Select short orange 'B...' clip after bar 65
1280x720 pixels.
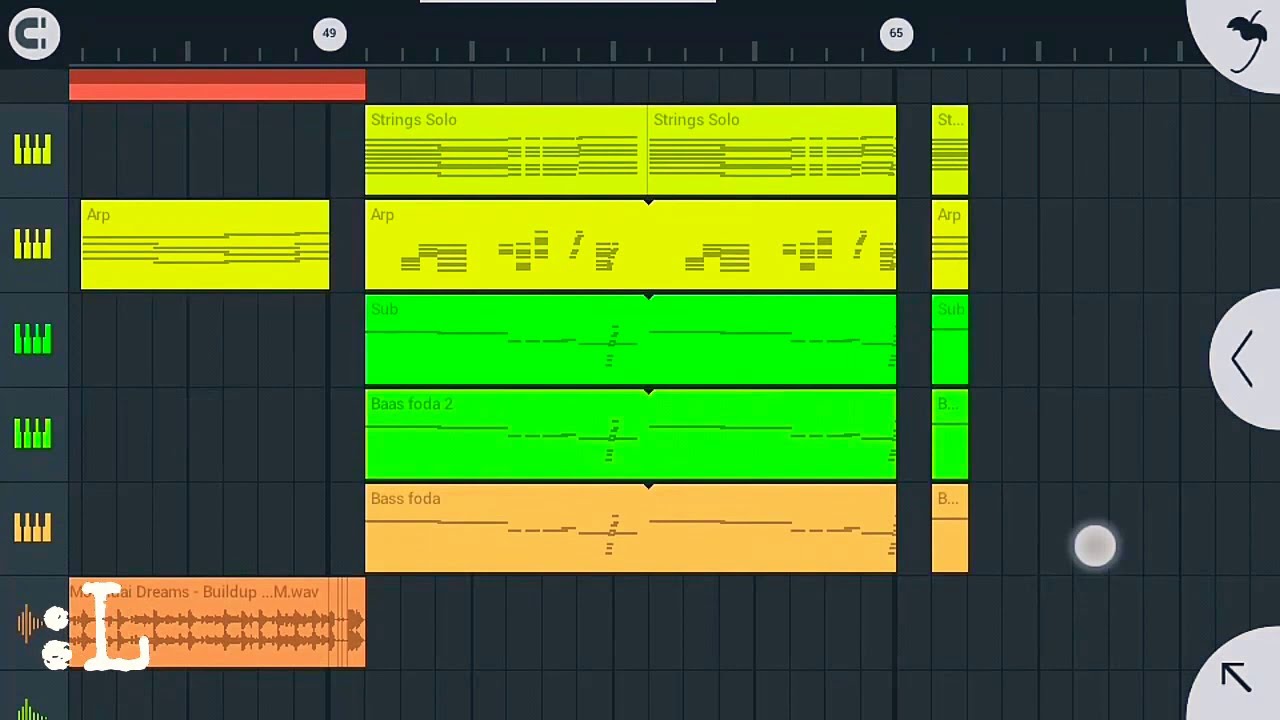tap(950, 529)
